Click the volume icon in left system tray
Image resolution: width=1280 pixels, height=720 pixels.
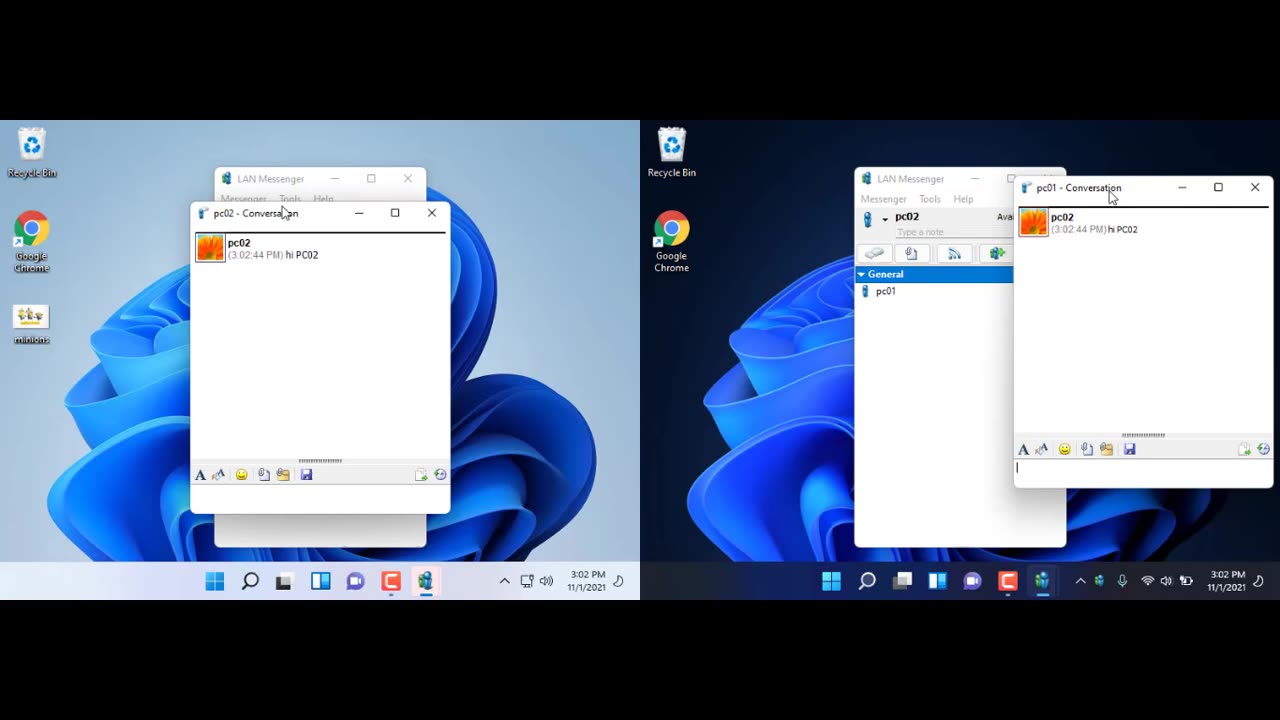pyautogui.click(x=546, y=581)
